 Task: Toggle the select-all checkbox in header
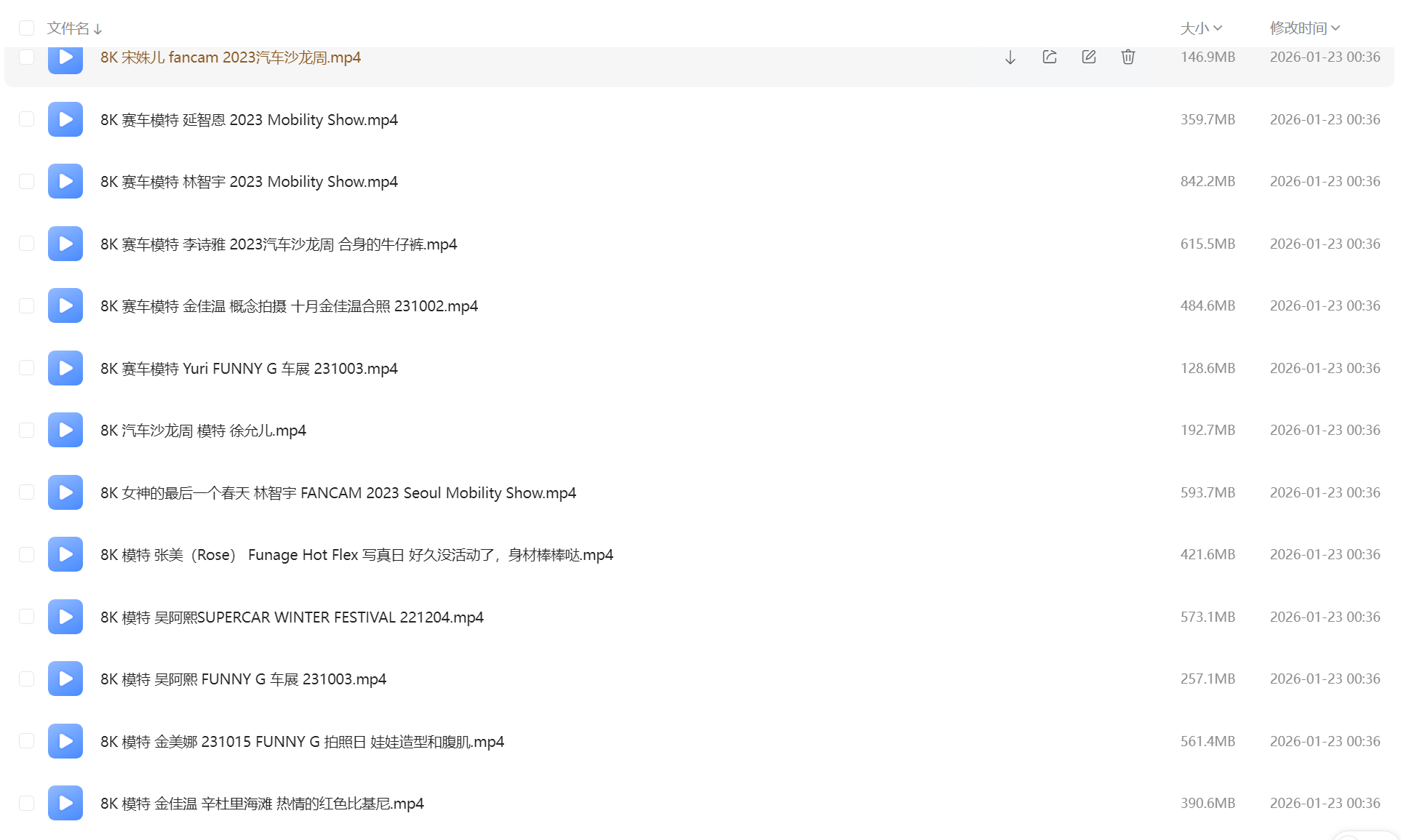pyautogui.click(x=27, y=28)
